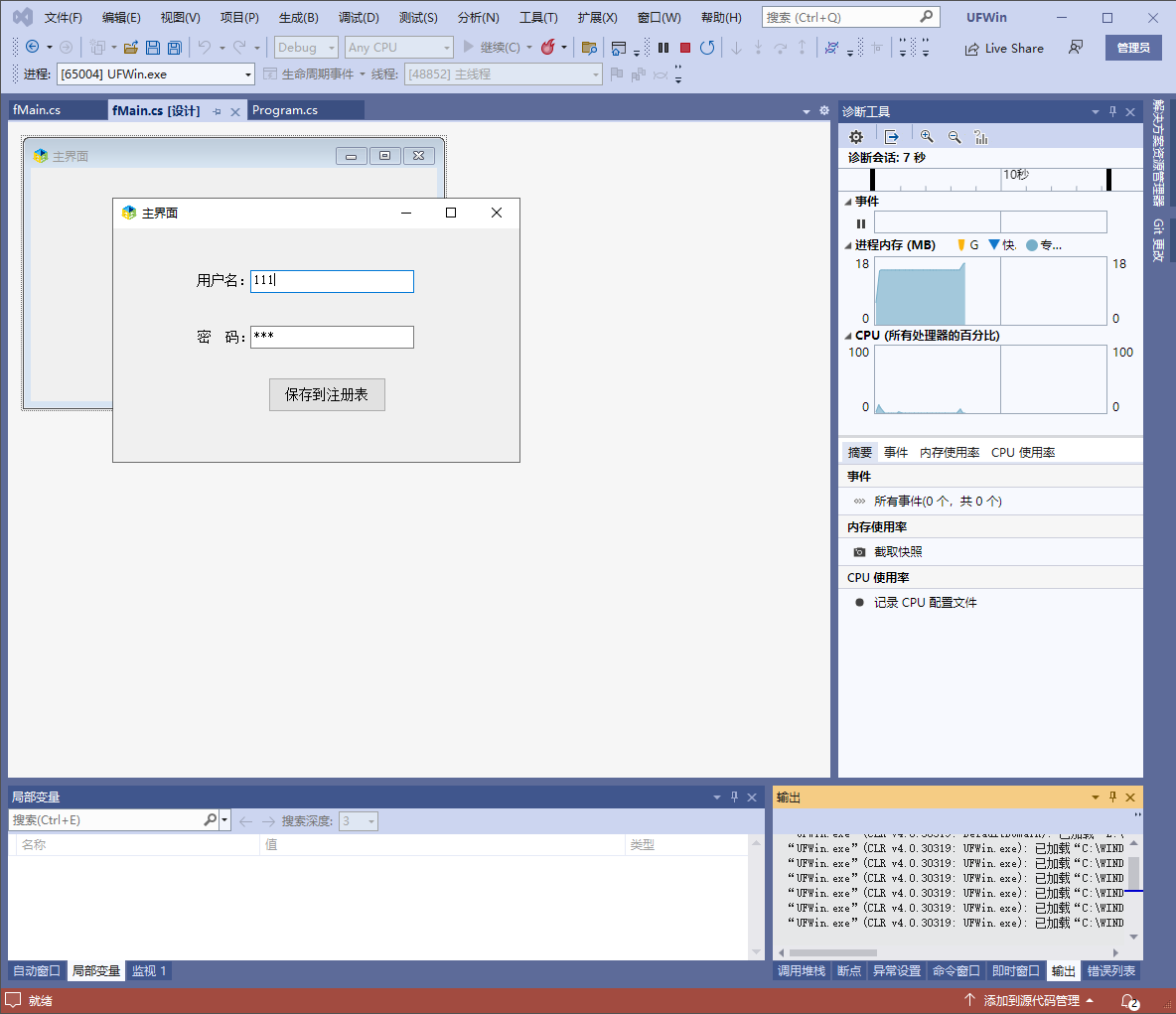Click the search magnifier in Locals panel
Viewport: 1176px width, 1014px height.
pos(210,819)
